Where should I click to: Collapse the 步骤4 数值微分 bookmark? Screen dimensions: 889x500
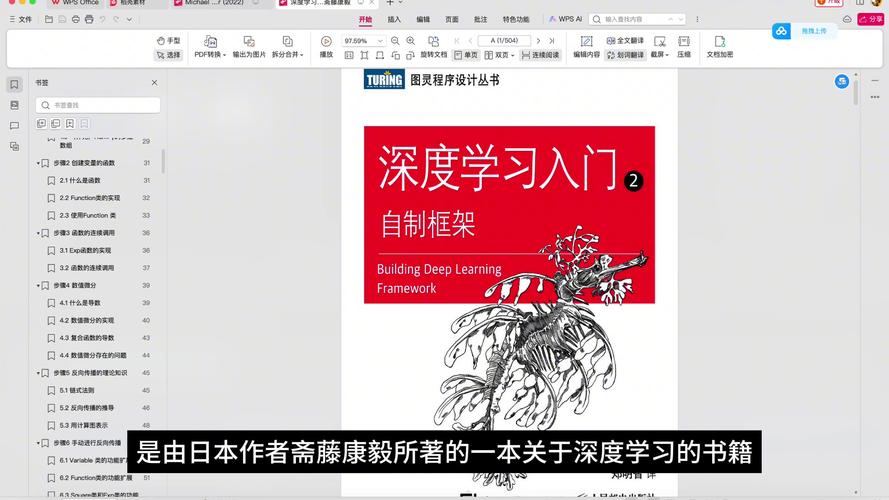click(x=38, y=286)
